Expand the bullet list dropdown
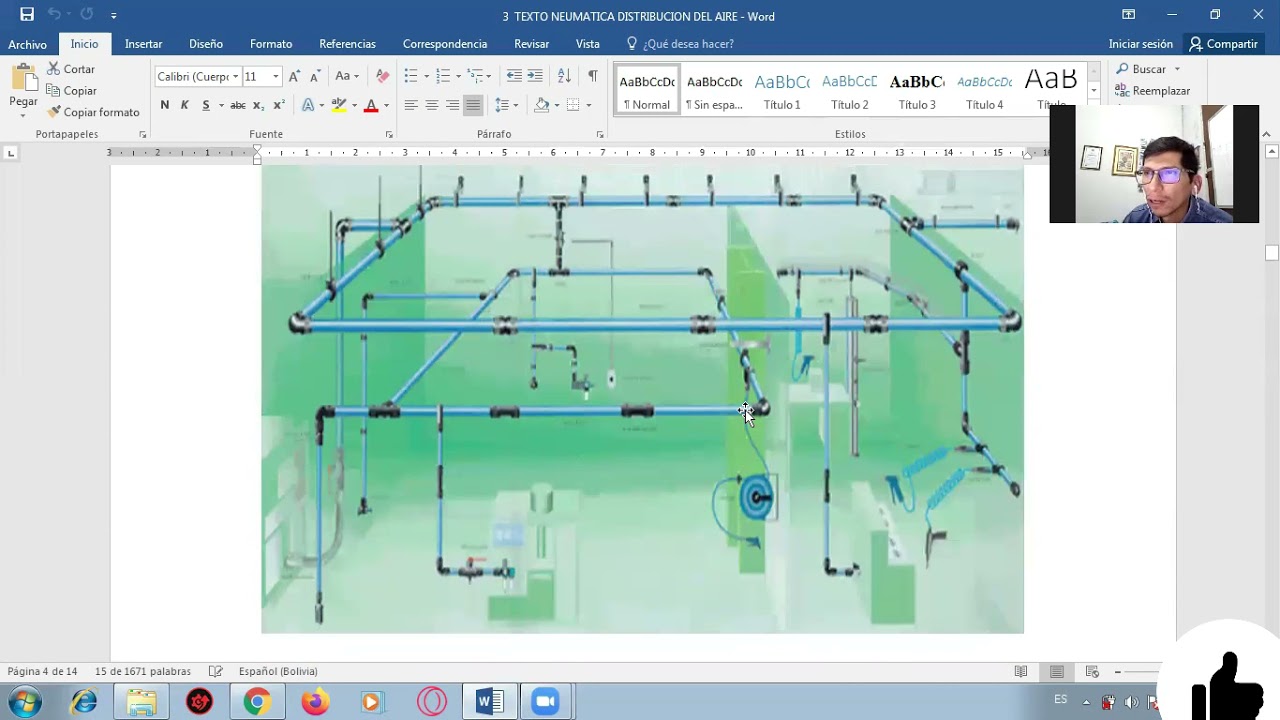This screenshot has width=1280, height=720. (x=427, y=77)
